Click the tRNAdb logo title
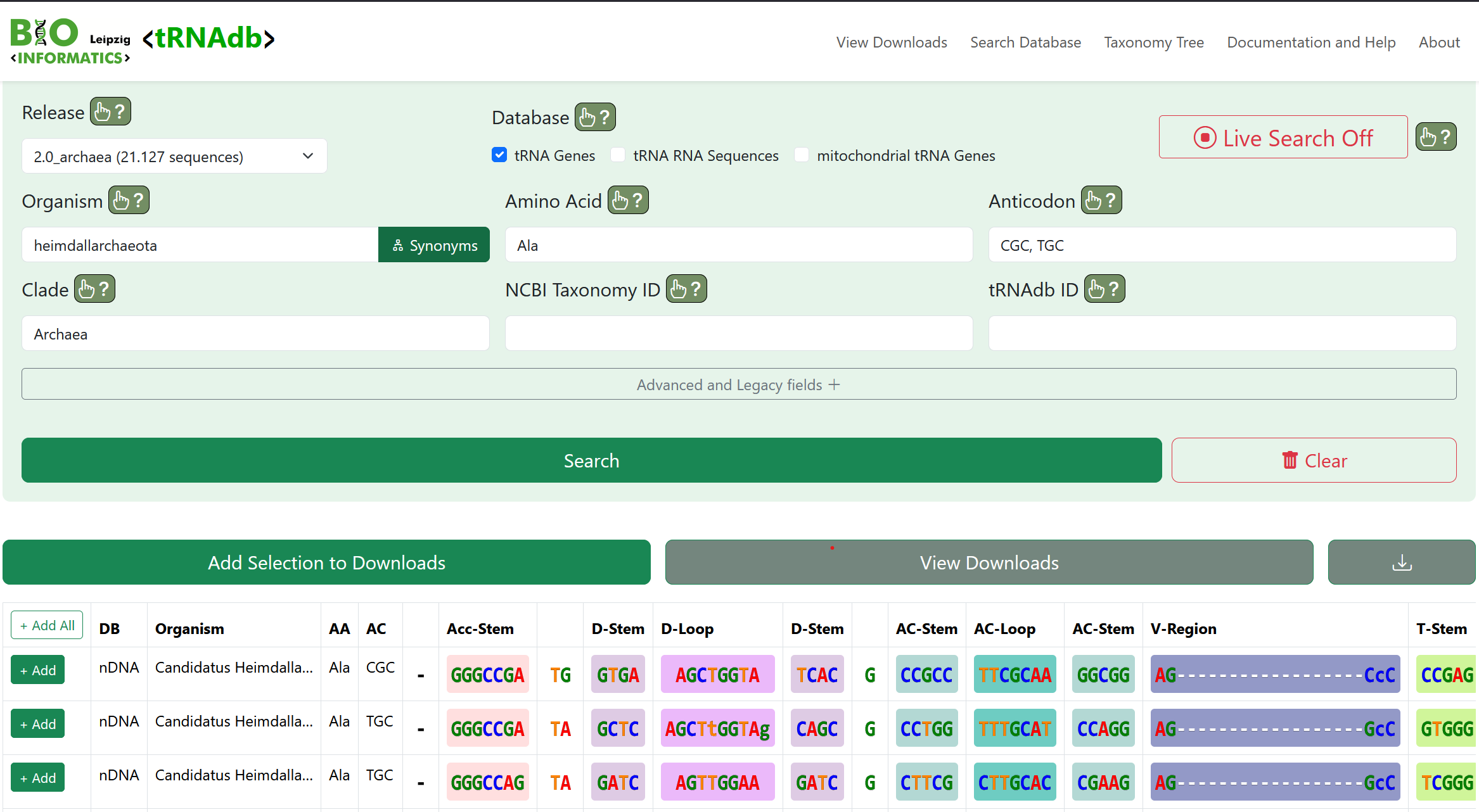1479x812 pixels. tap(208, 39)
